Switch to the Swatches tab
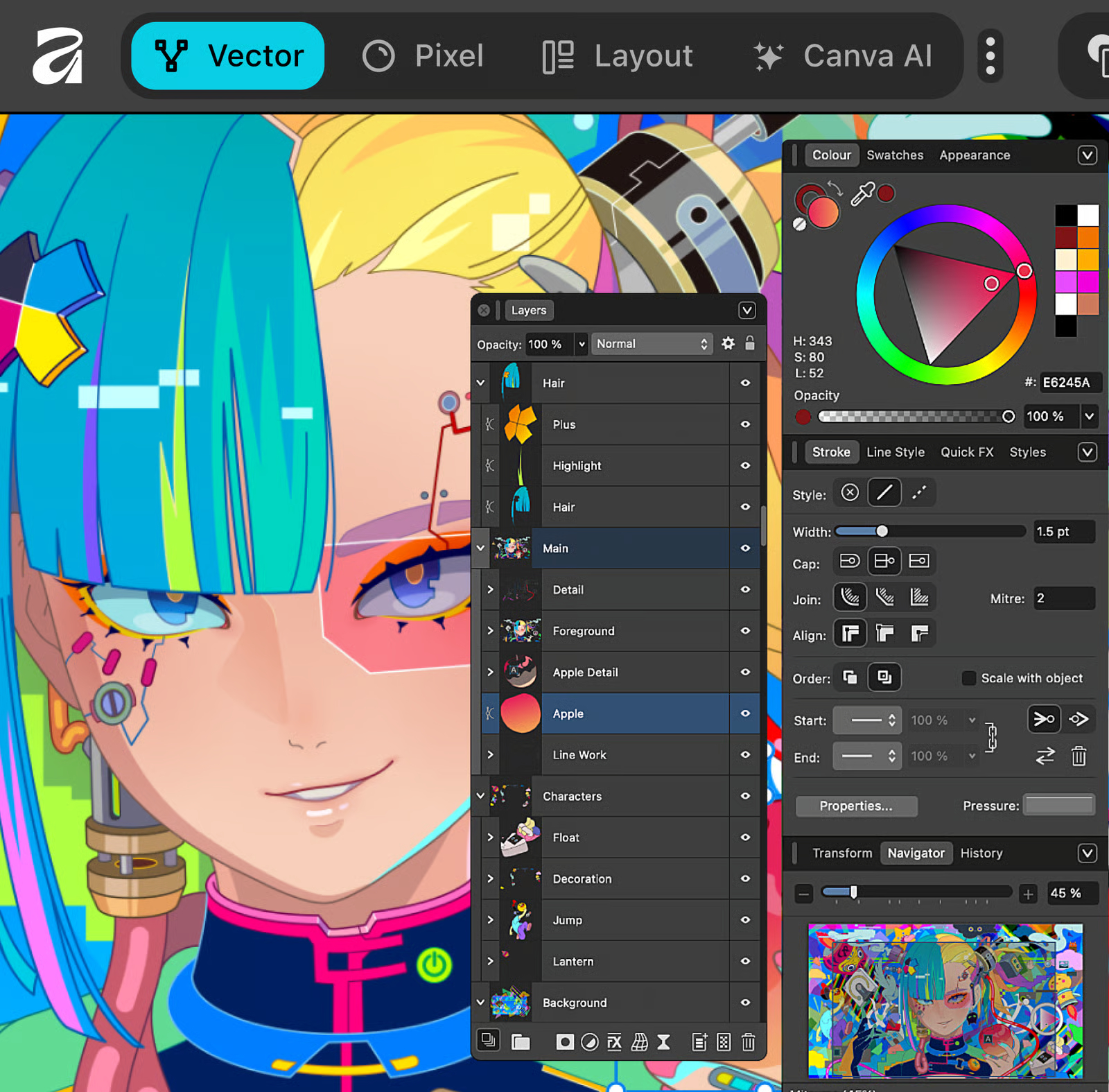 click(895, 155)
